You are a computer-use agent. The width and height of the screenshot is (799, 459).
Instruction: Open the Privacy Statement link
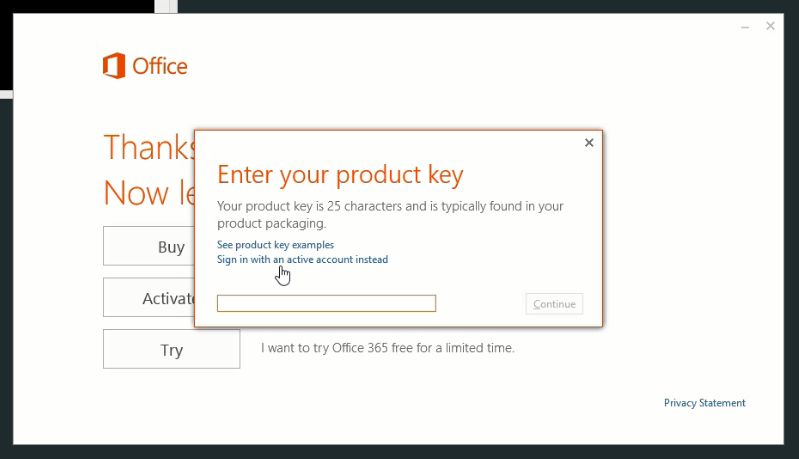click(x=704, y=403)
